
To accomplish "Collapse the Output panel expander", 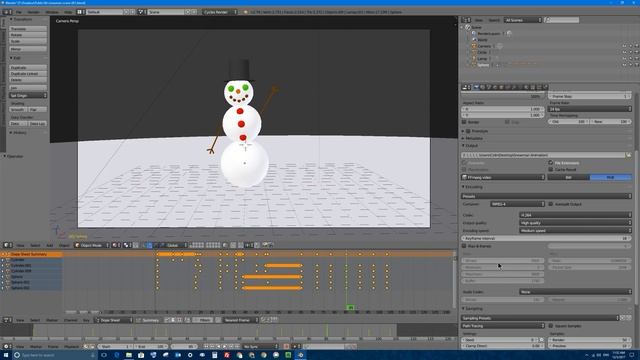I will pyautogui.click(x=464, y=146).
